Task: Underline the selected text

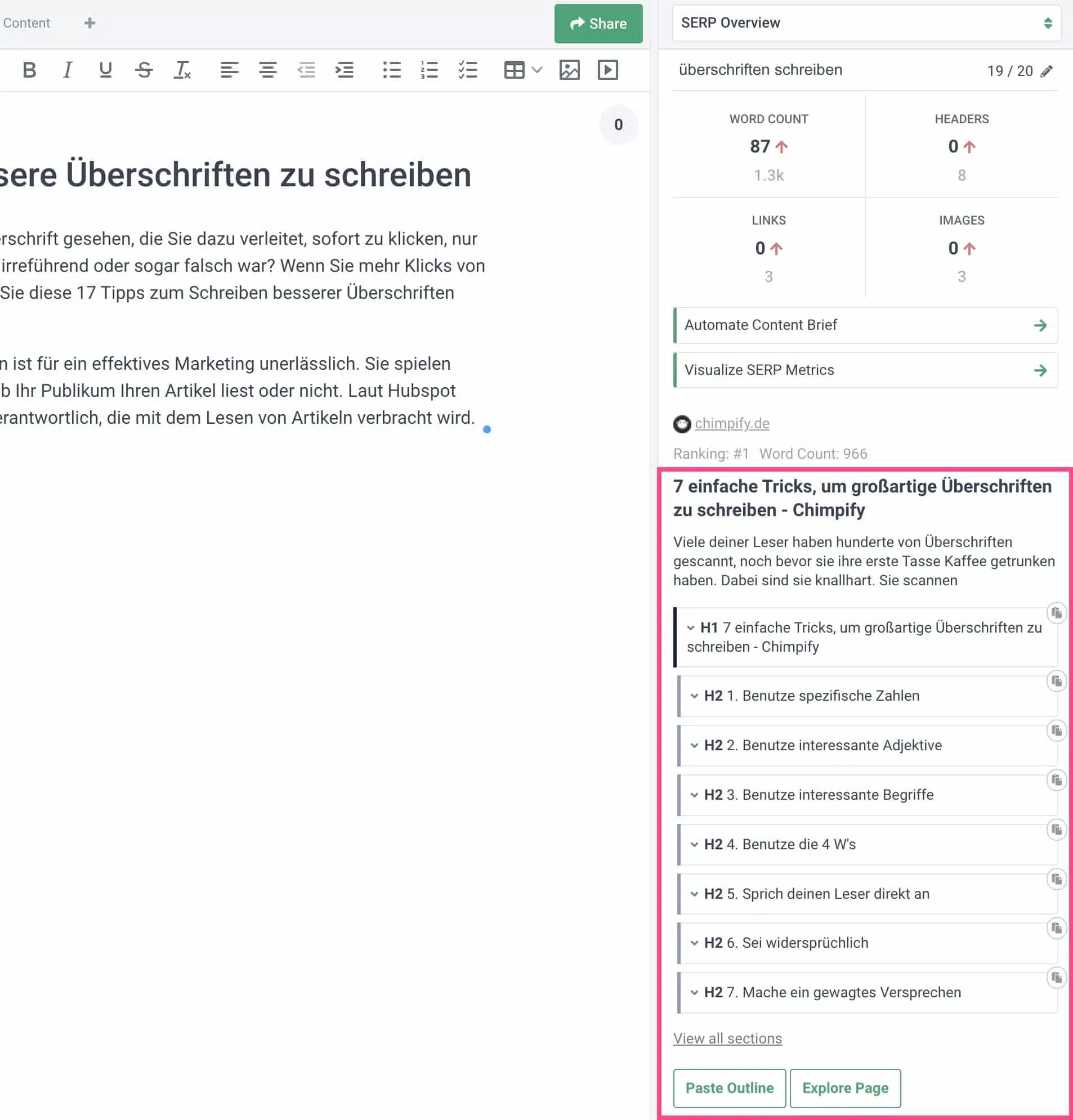Action: point(105,70)
